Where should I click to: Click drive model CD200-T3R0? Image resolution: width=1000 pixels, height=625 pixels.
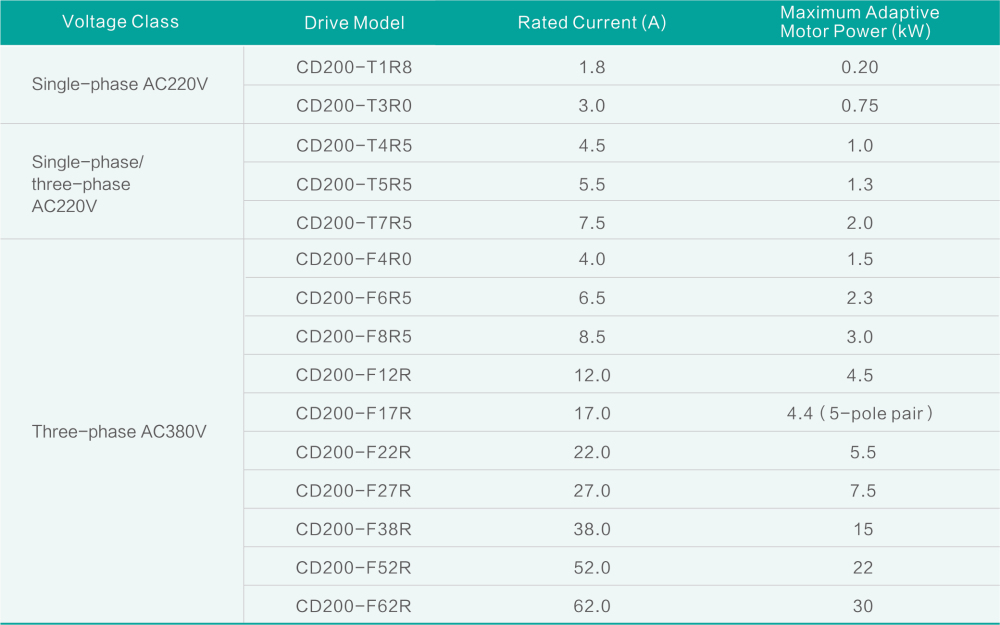[x=354, y=106]
